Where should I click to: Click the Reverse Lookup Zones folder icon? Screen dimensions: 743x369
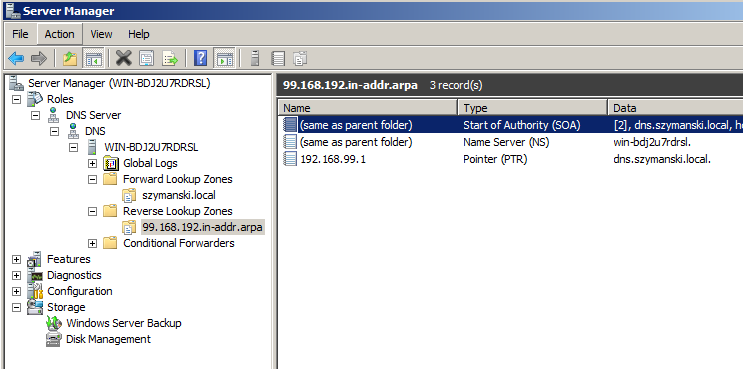[110, 211]
